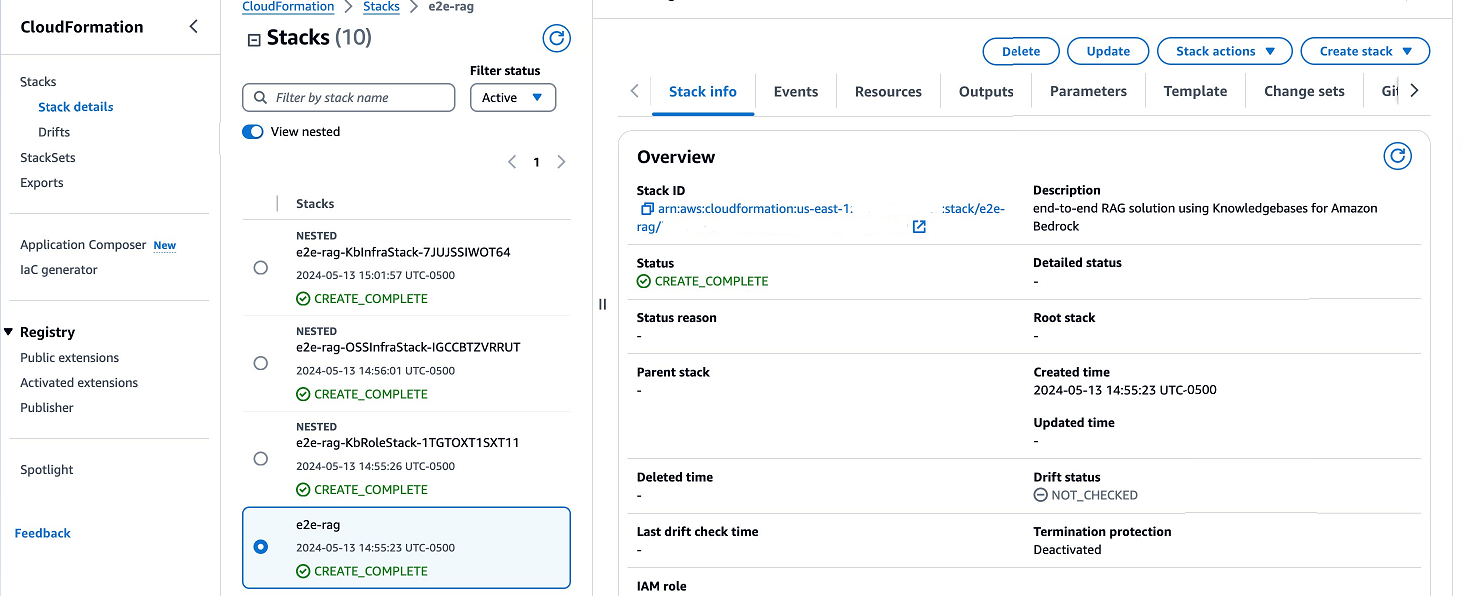Click the Delete button

[x=1021, y=51]
